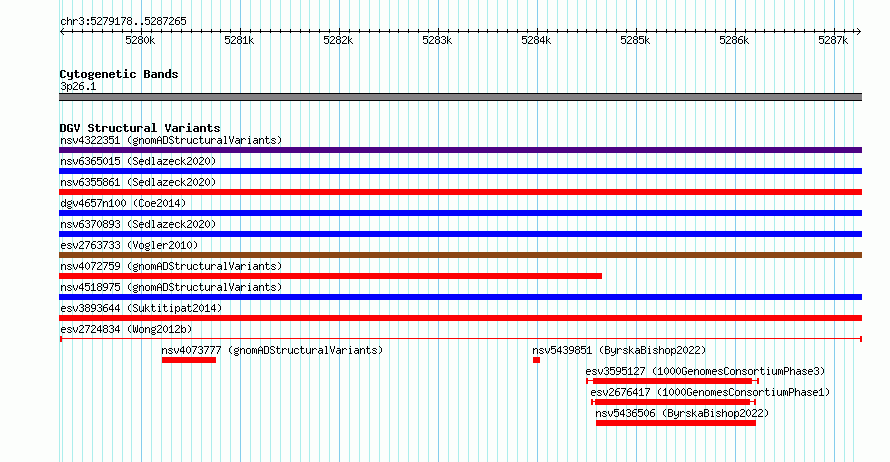Open the nsv4072759 gnomAD variant label

171,266
